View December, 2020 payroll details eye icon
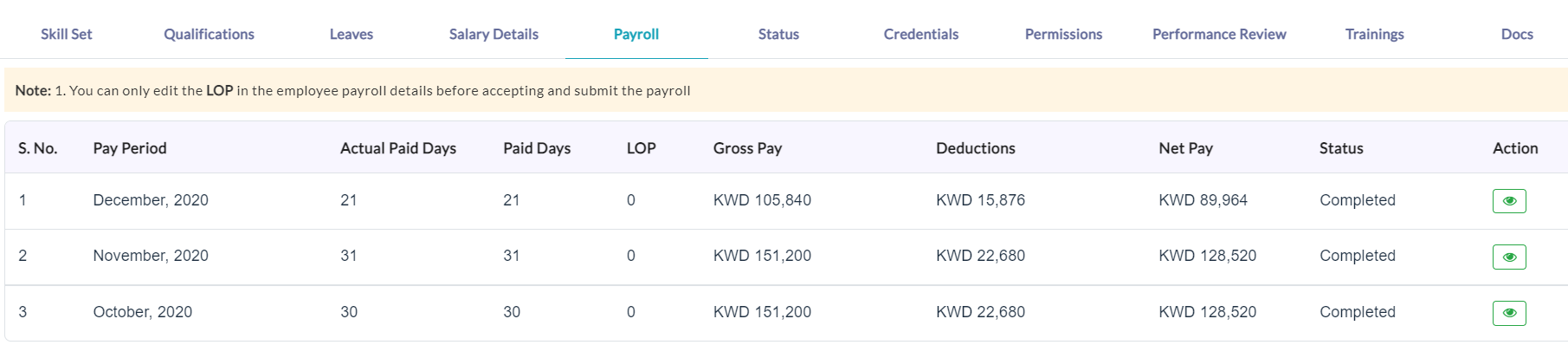Image resolution: width=1568 pixels, height=345 pixels. pyautogui.click(x=1509, y=201)
